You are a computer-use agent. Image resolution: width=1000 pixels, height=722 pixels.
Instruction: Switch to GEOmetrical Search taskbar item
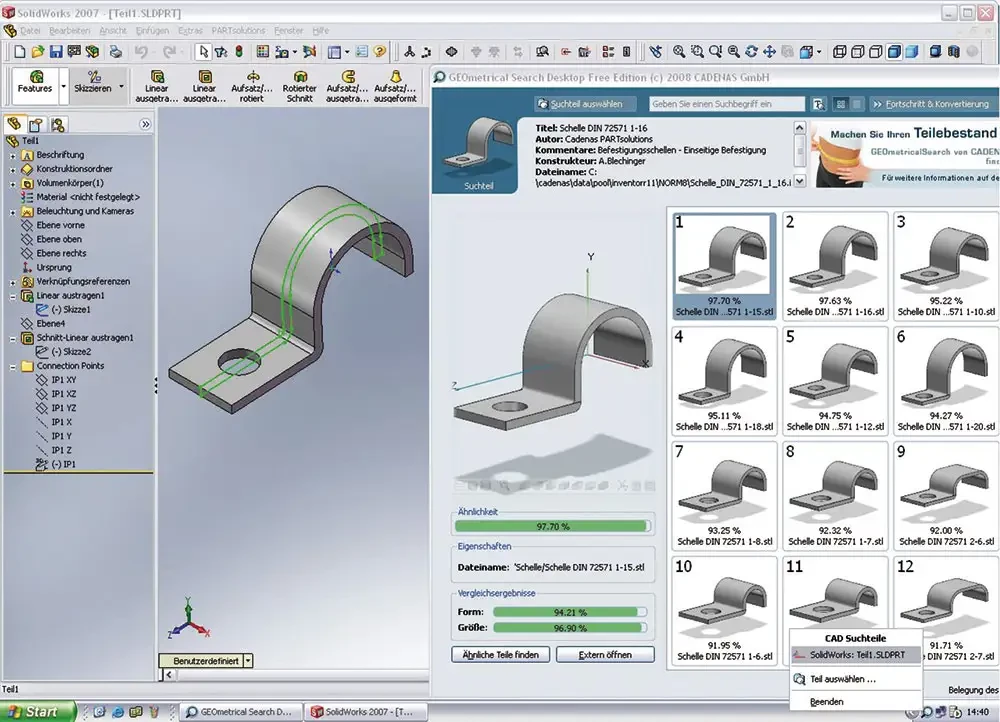click(x=240, y=712)
